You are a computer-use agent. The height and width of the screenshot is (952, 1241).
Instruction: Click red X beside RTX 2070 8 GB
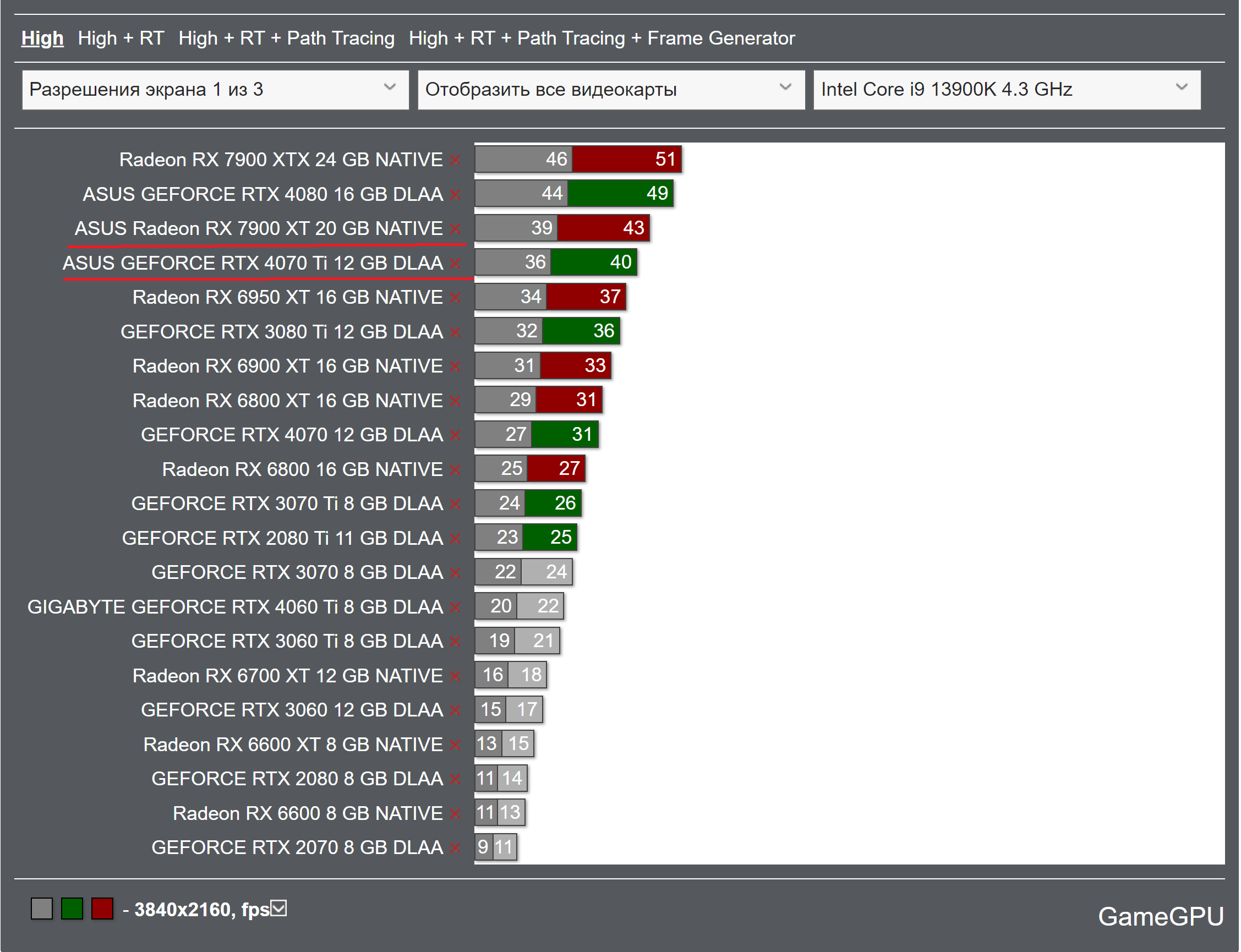[x=455, y=849]
